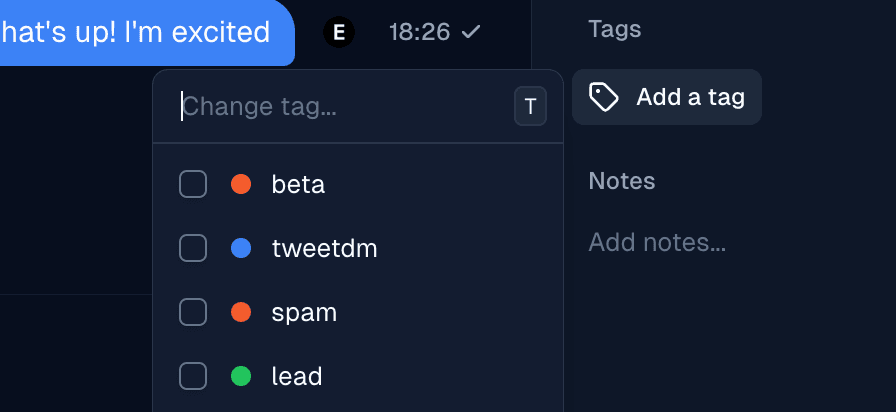Viewport: 896px width, 412px height.
Task: Click the orange color dot for beta
Action: (241, 184)
